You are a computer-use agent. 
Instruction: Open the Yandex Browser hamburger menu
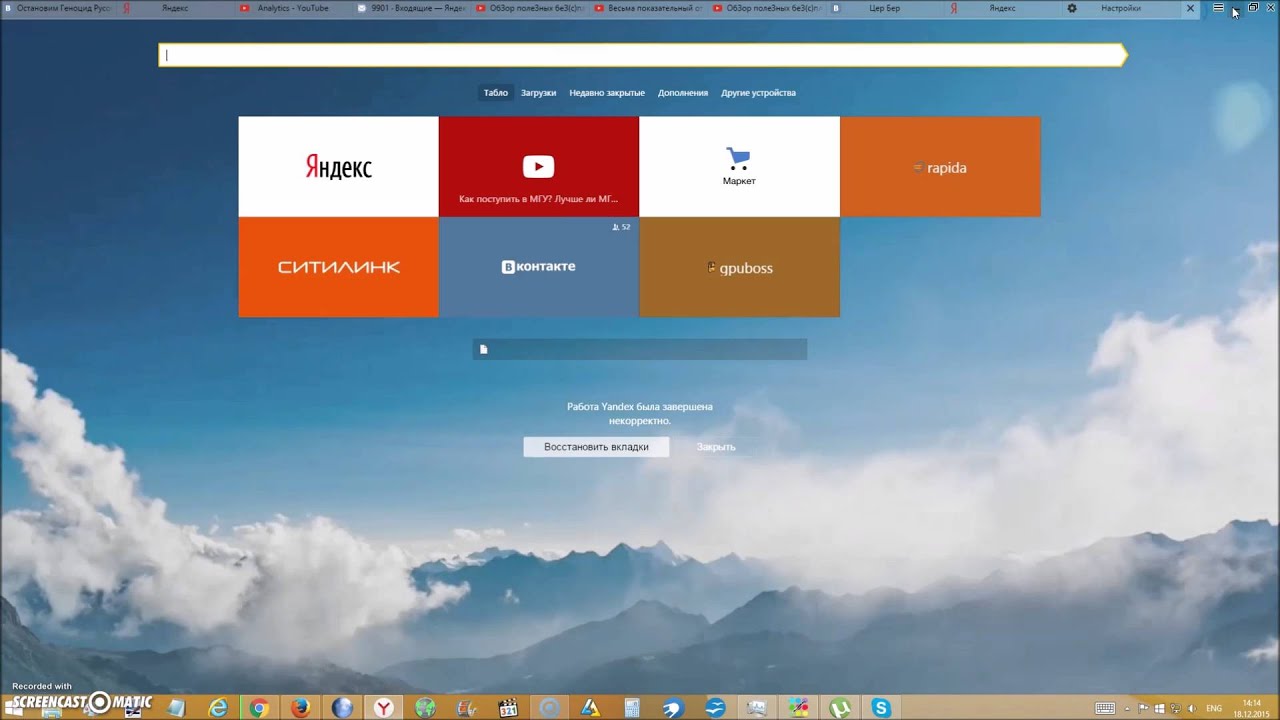(x=1218, y=8)
